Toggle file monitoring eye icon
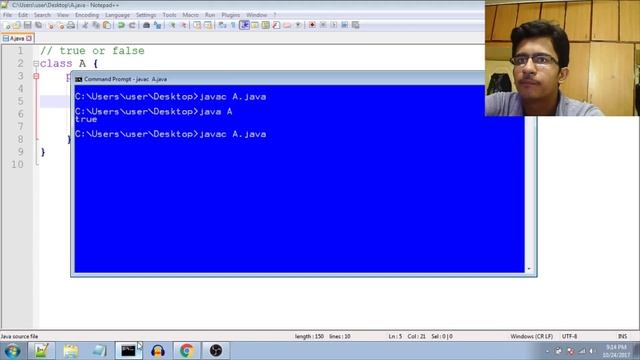The image size is (640, 360). [298, 25]
